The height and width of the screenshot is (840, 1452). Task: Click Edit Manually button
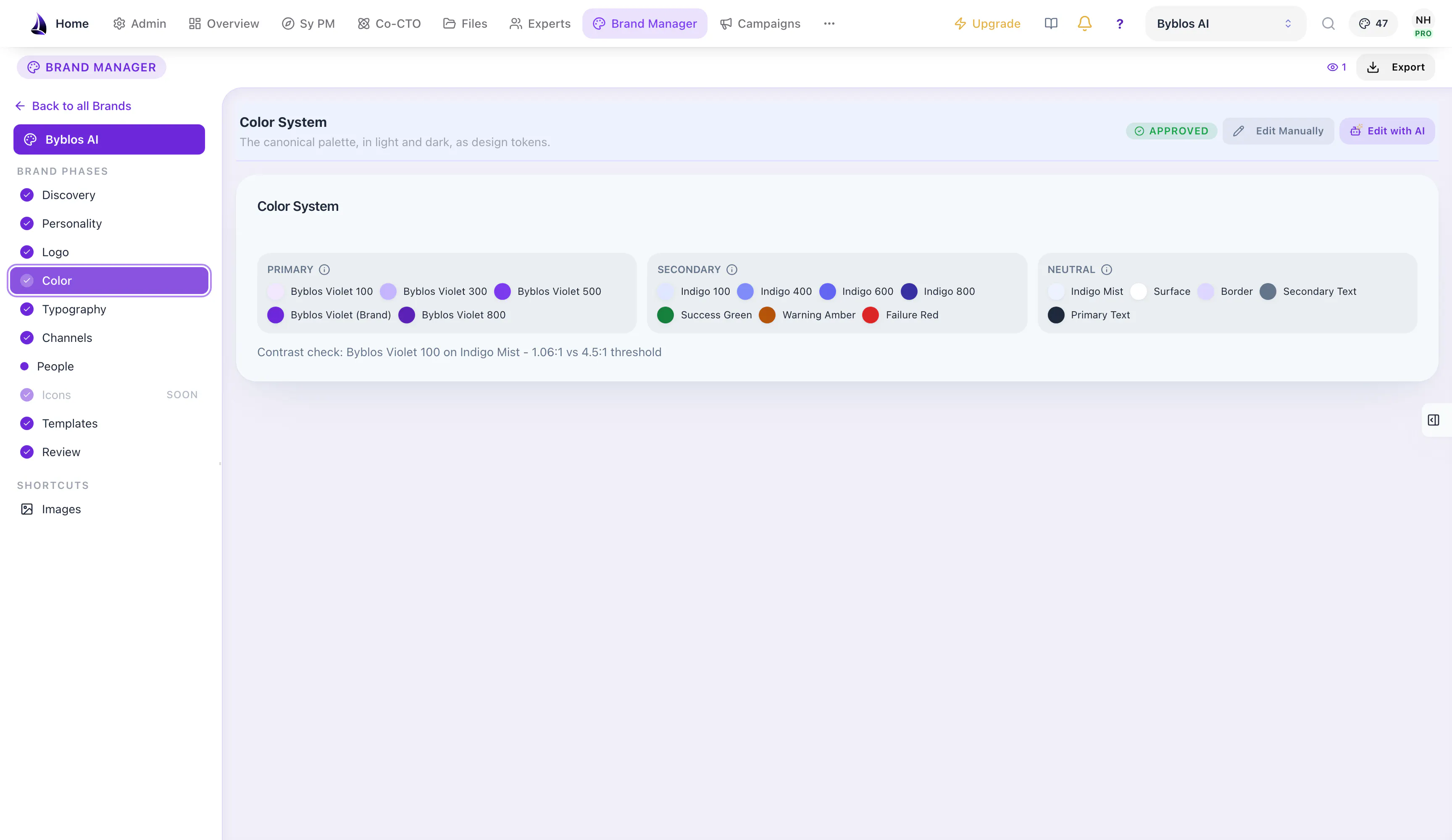tap(1278, 131)
